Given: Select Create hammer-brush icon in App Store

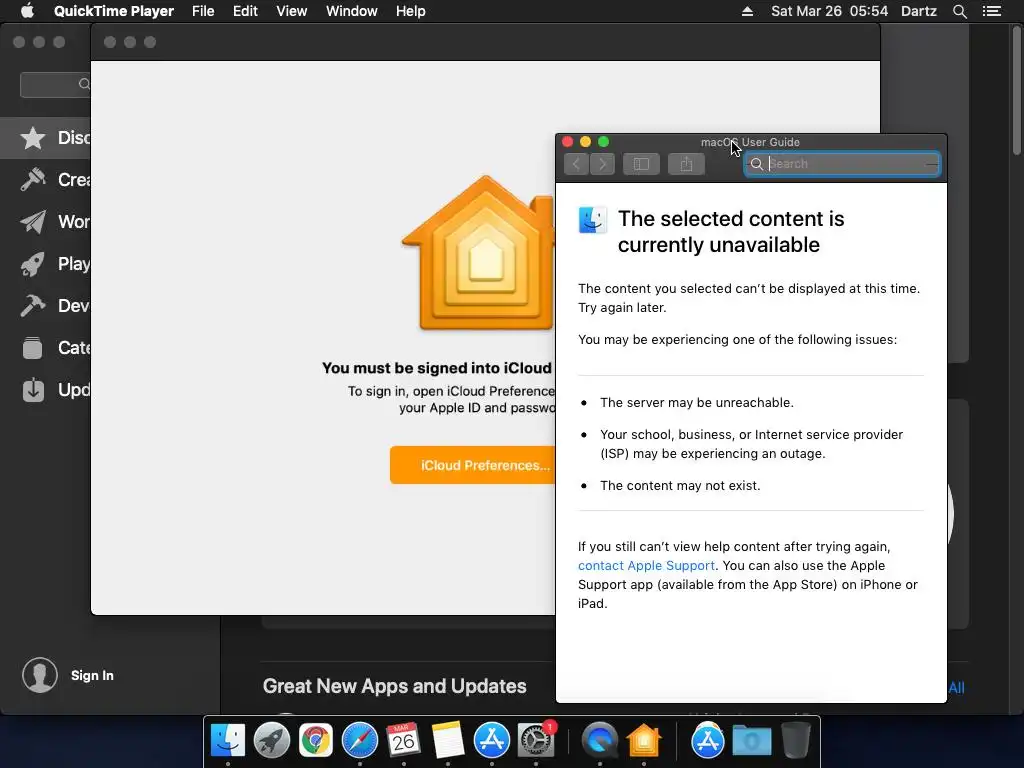Looking at the screenshot, I should point(33,180).
